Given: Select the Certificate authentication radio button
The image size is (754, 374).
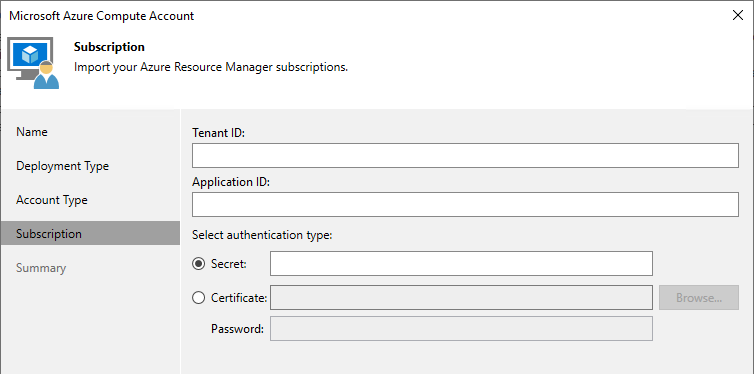Looking at the screenshot, I should point(199,298).
